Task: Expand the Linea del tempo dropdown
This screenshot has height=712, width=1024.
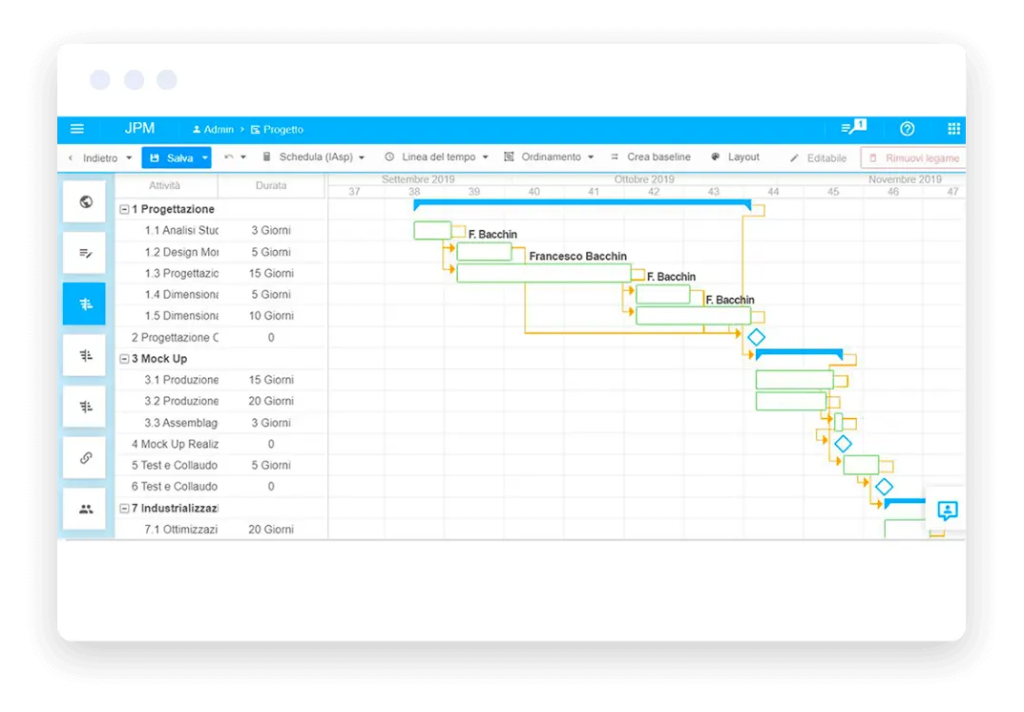Action: [x=436, y=158]
